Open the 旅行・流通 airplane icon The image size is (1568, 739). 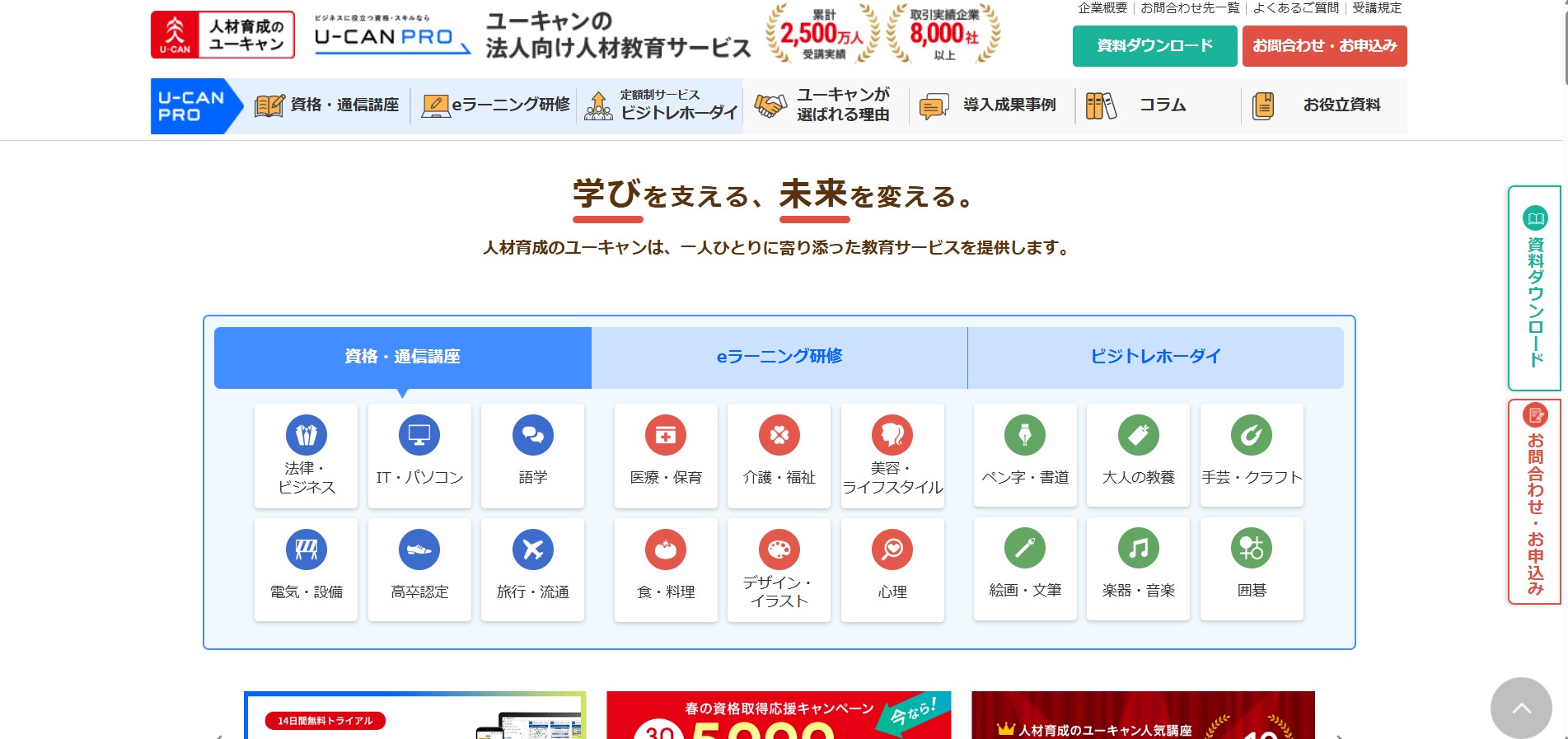pos(532,550)
